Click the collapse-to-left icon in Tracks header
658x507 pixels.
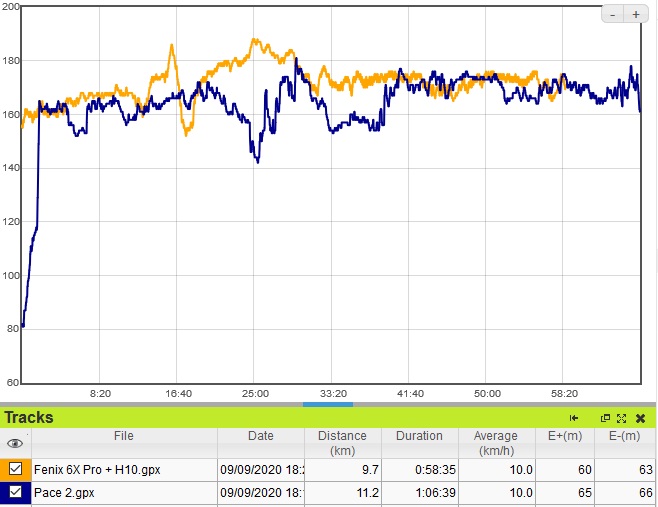(x=574, y=418)
